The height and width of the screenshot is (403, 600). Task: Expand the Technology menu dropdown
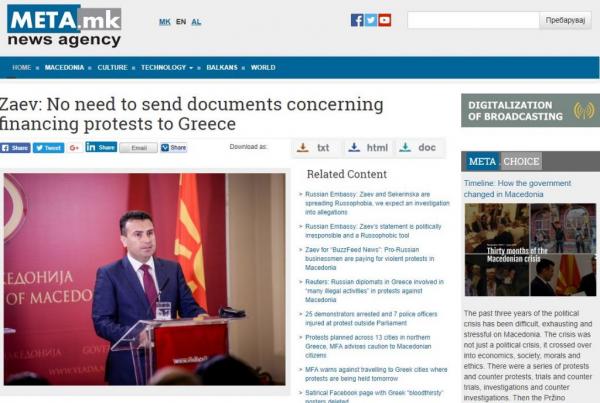coord(167,67)
